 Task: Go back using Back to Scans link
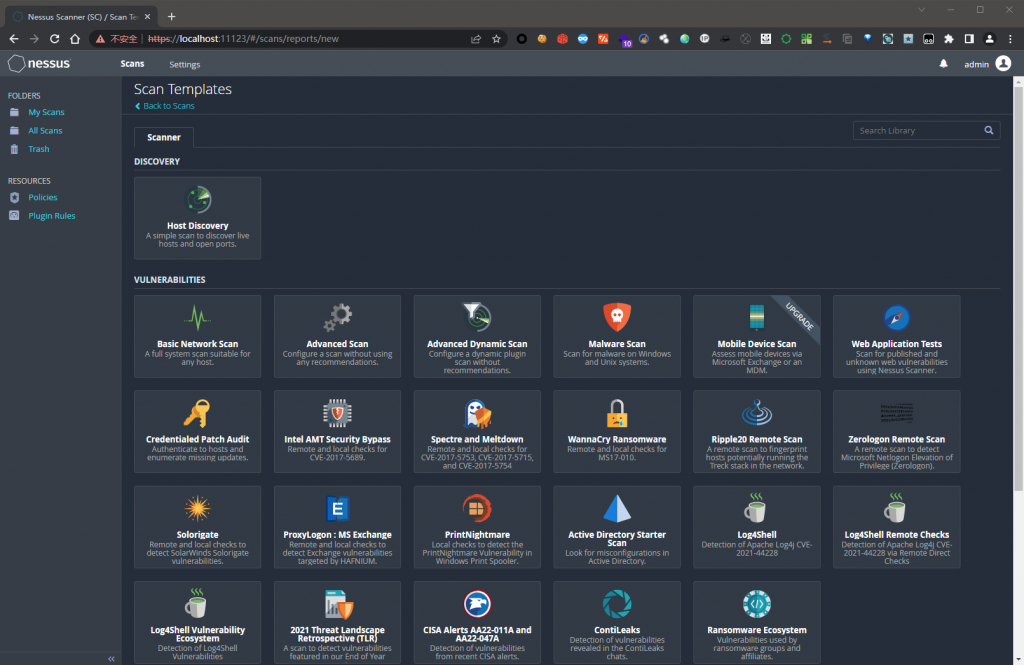coord(168,106)
